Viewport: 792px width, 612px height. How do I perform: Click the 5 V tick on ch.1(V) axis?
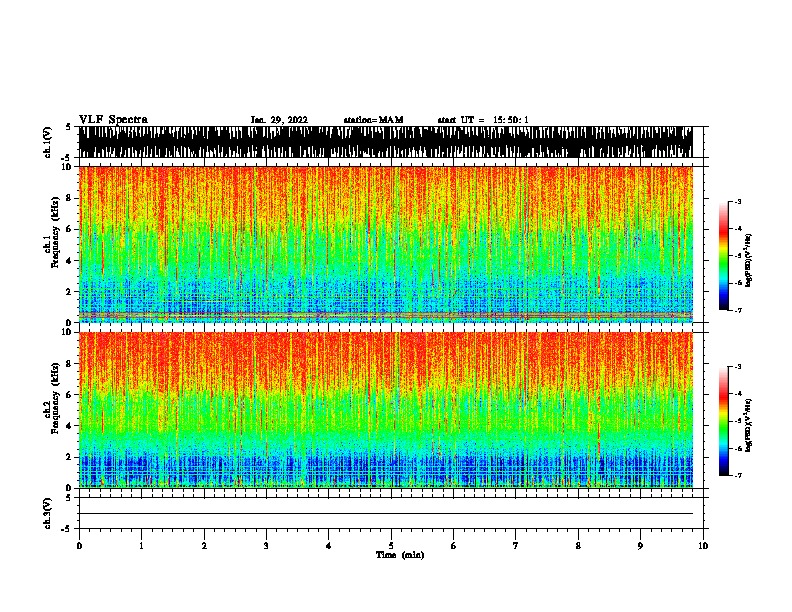pos(68,127)
